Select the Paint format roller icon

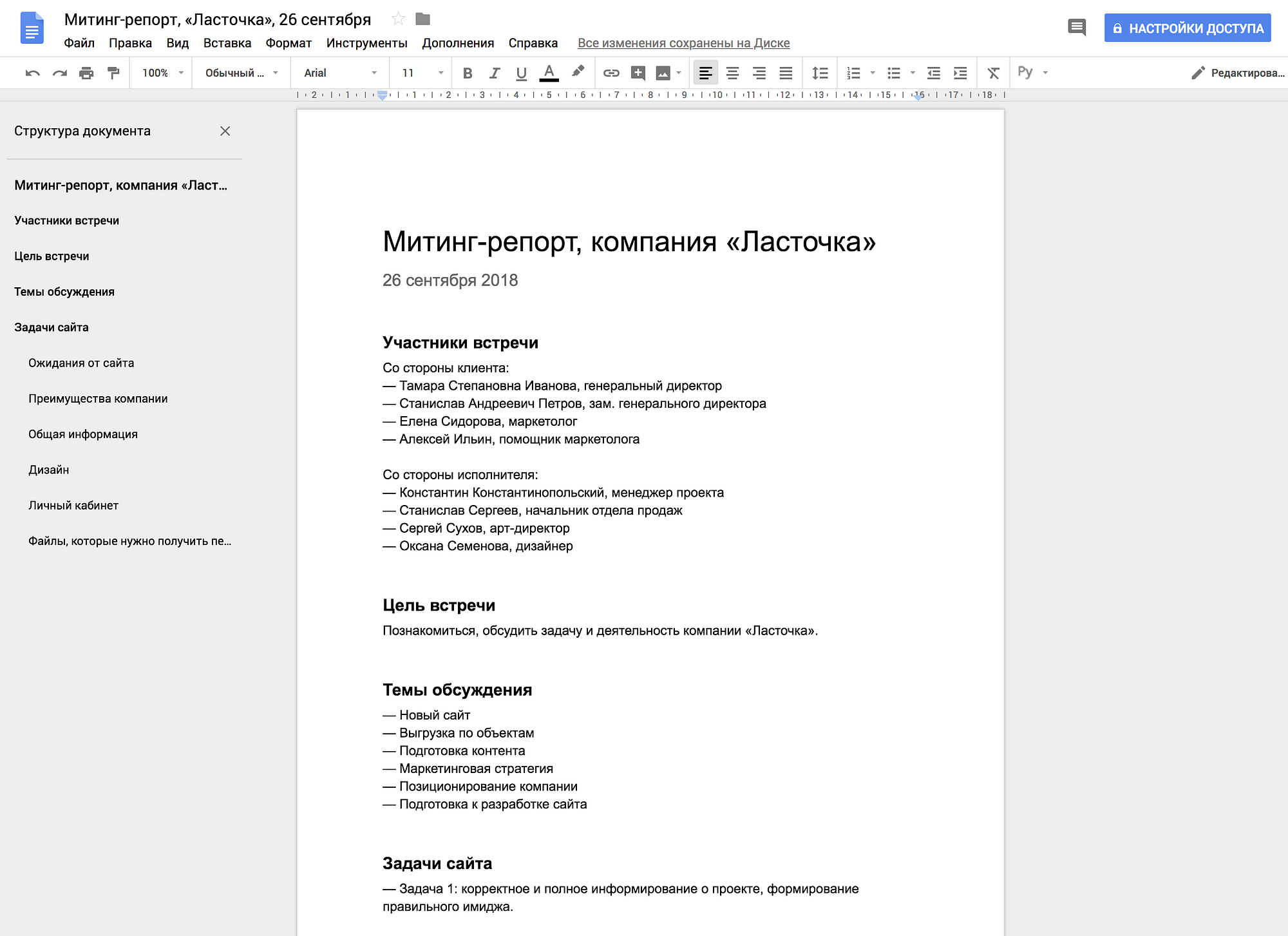click(x=113, y=73)
